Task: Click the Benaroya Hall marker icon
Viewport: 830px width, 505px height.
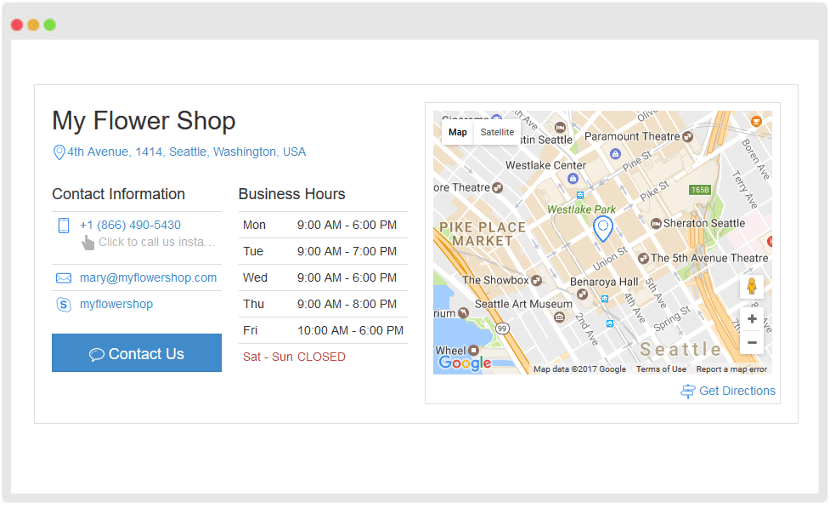Action: pos(582,294)
